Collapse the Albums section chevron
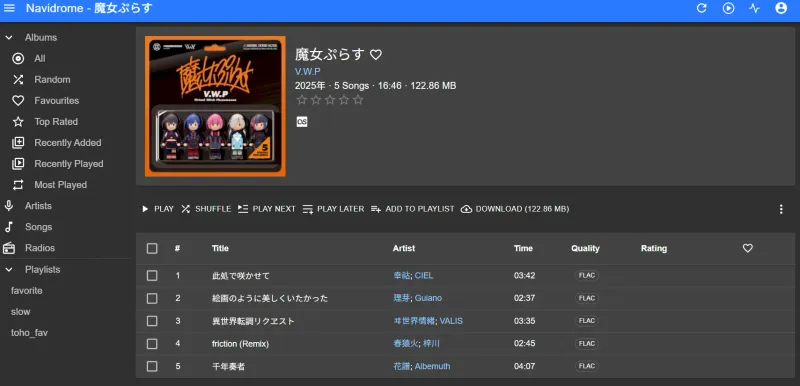 [x=9, y=38]
